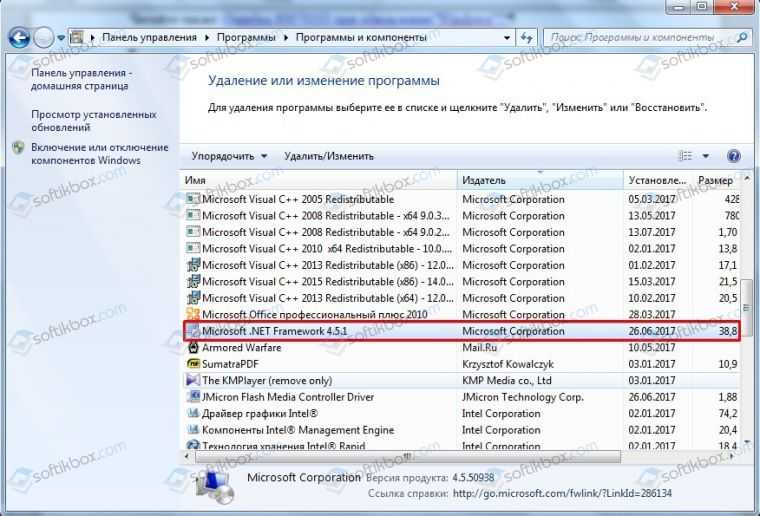Click icon of Visual C++ 2013 (x86) entry

pyautogui.click(x=193, y=265)
